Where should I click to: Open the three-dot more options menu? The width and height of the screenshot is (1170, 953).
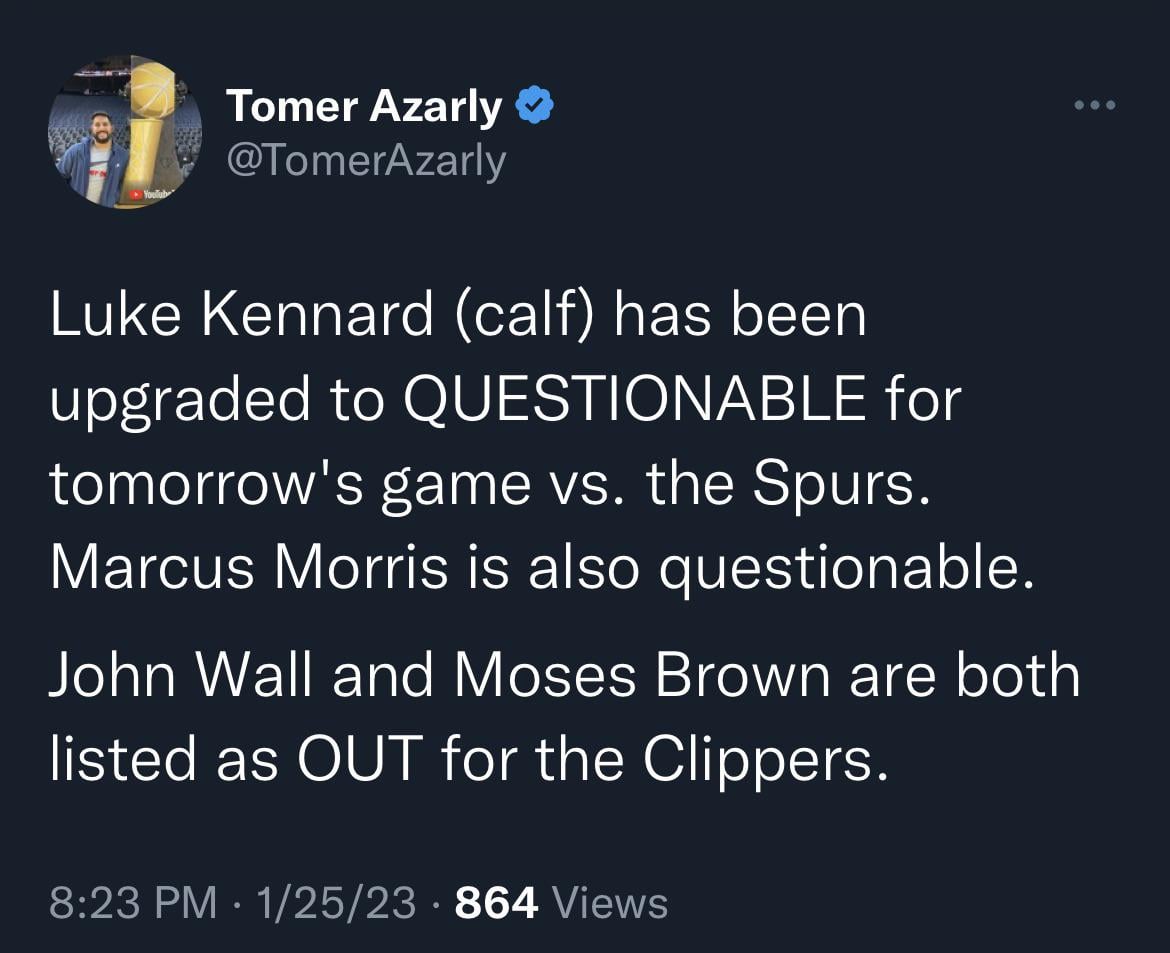click(1092, 105)
